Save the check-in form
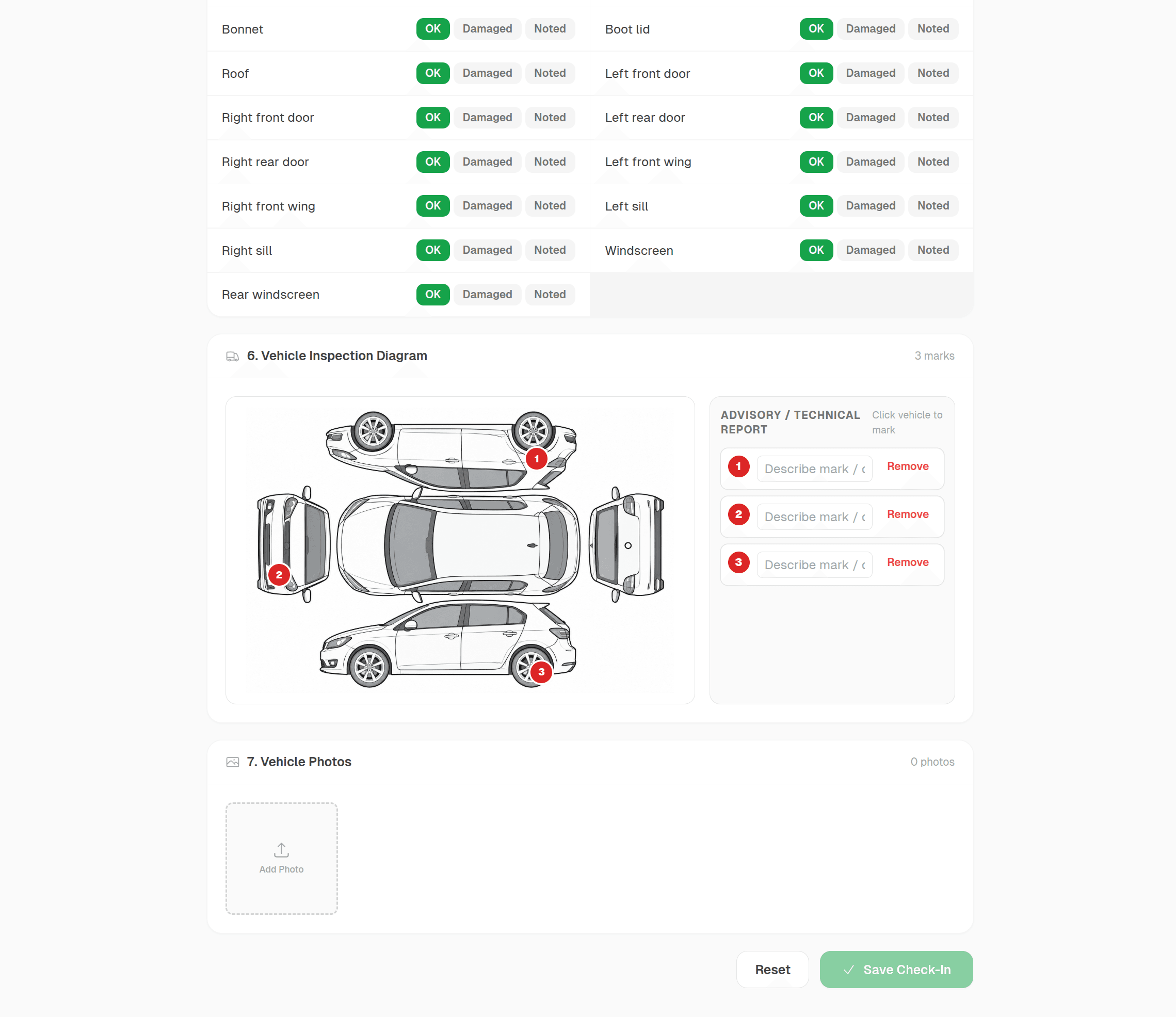Image resolution: width=1176 pixels, height=1017 pixels. (896, 970)
